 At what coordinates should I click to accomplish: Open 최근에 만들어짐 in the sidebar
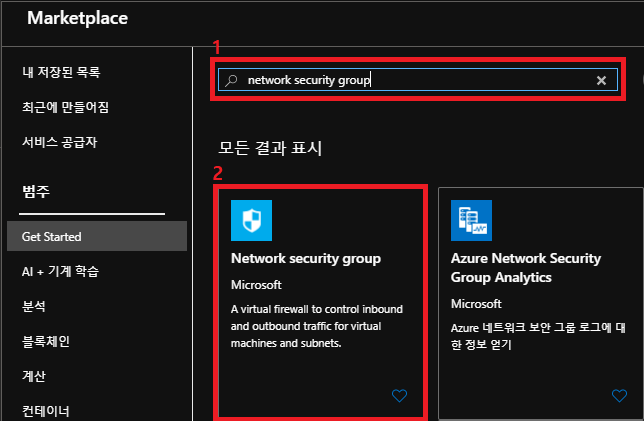tap(65, 107)
